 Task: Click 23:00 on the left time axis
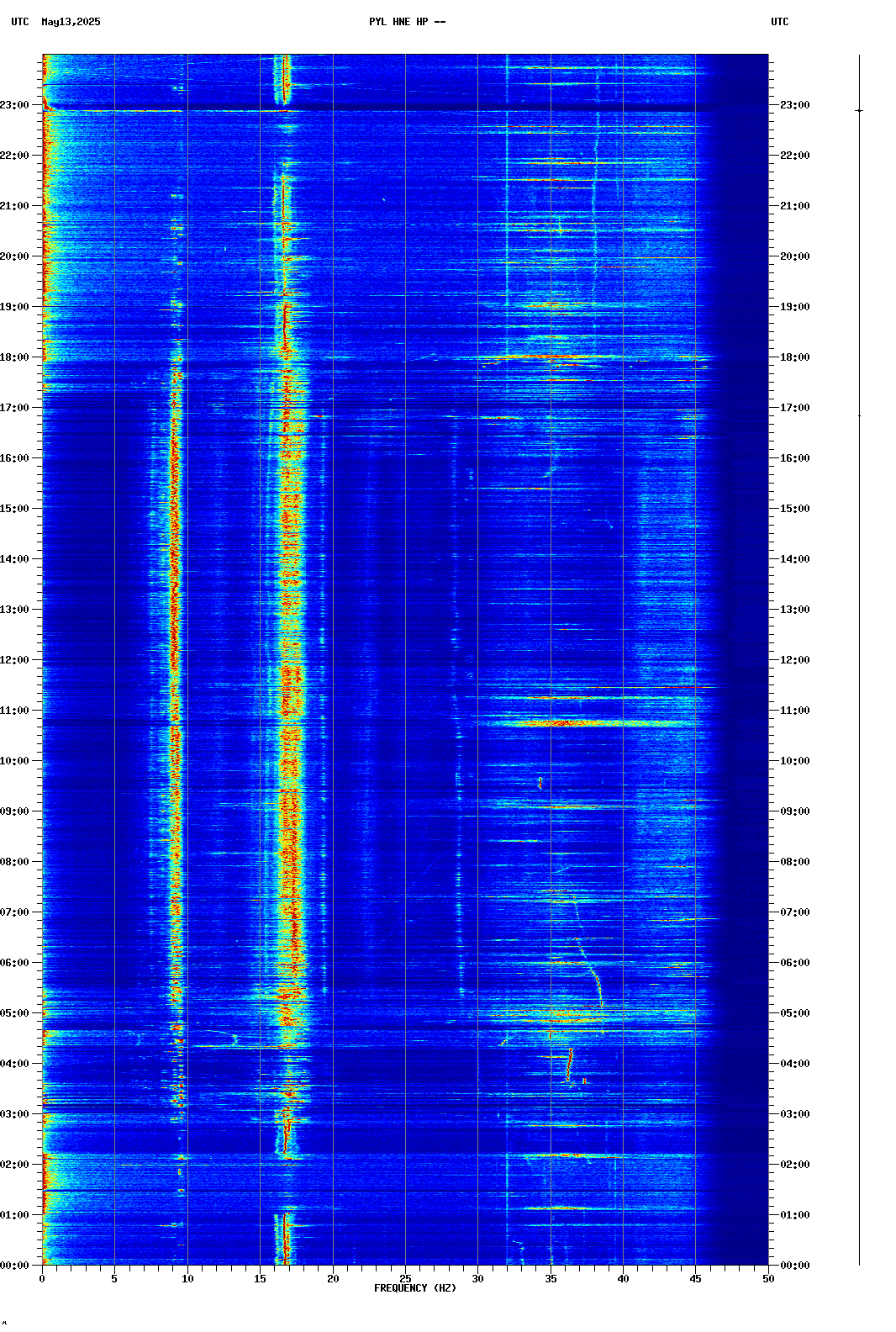(x=15, y=105)
